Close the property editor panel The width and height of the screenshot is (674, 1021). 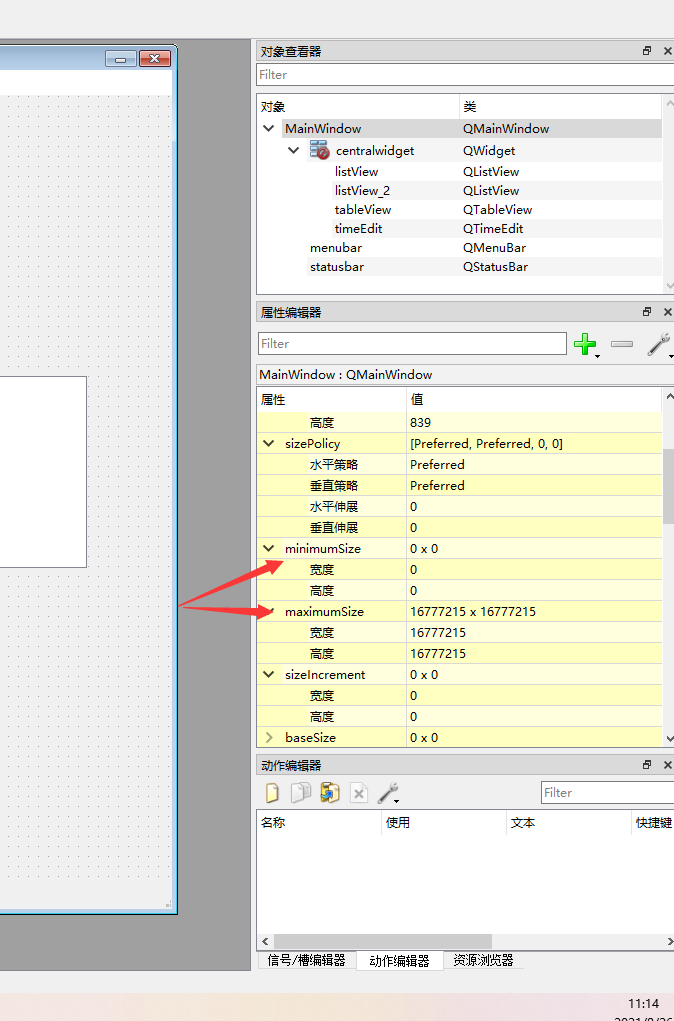[x=667, y=312]
